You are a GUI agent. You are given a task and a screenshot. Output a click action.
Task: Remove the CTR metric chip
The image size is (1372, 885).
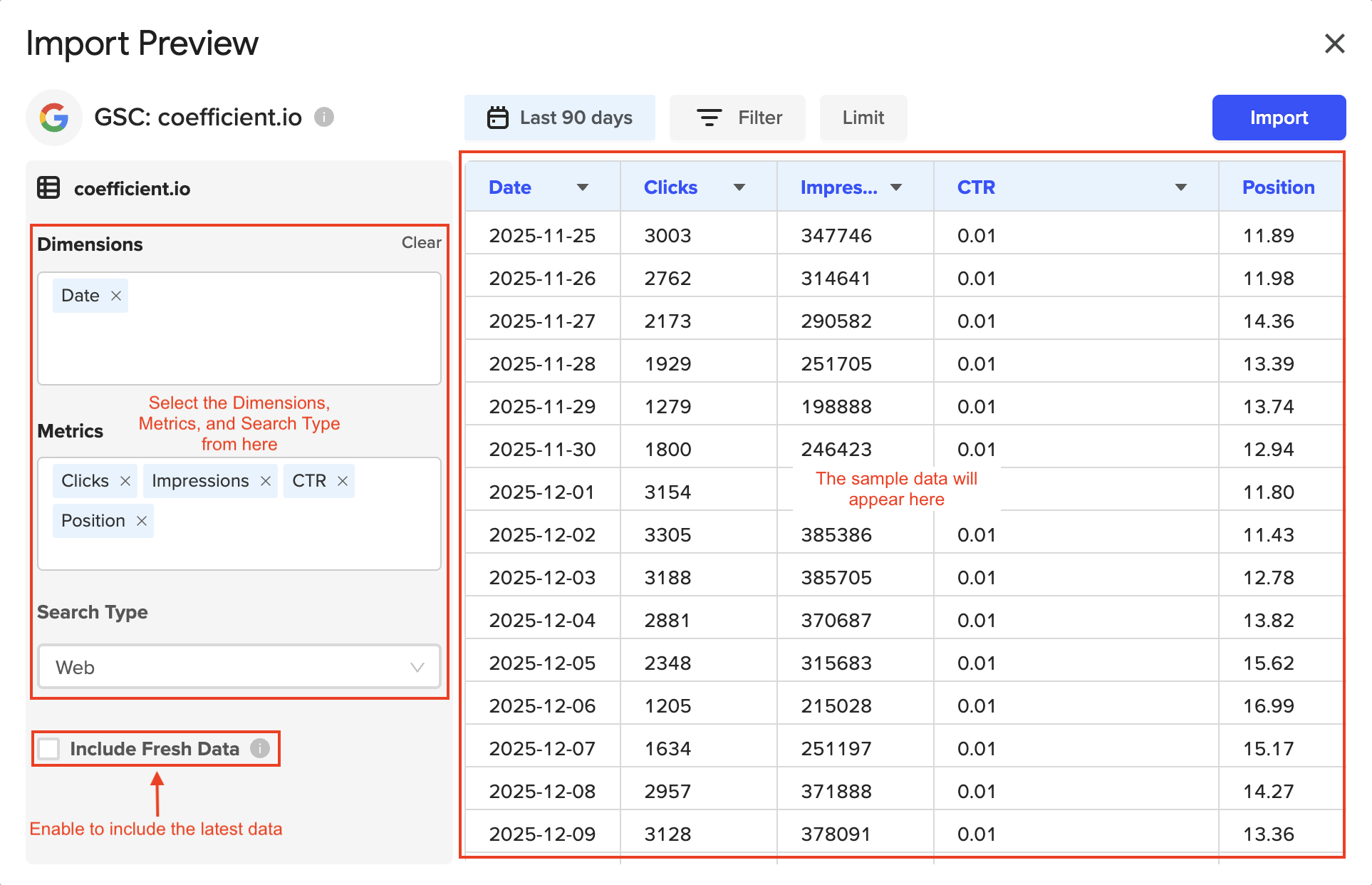[343, 481]
